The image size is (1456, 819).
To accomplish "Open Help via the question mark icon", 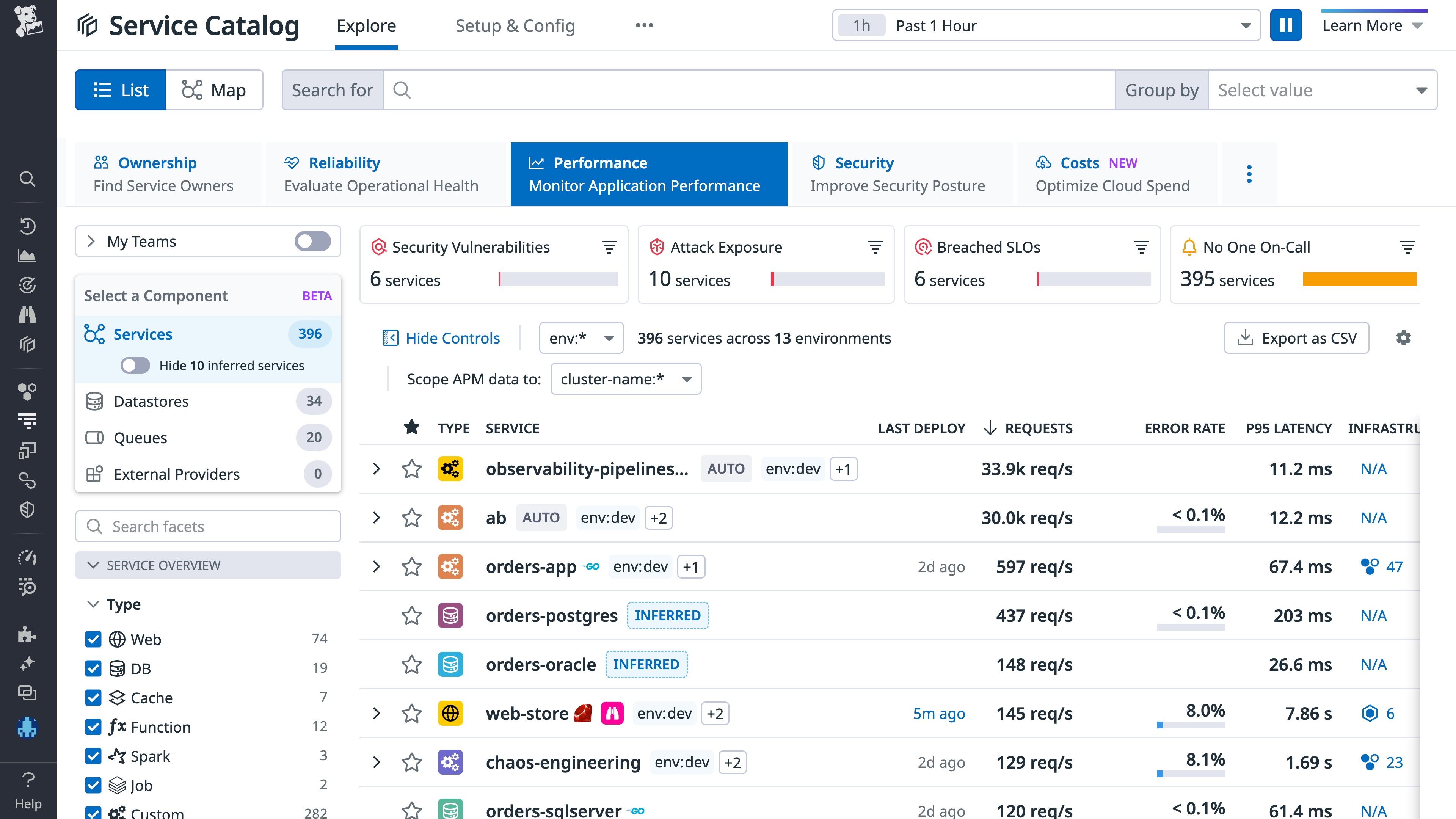I will click(x=28, y=781).
